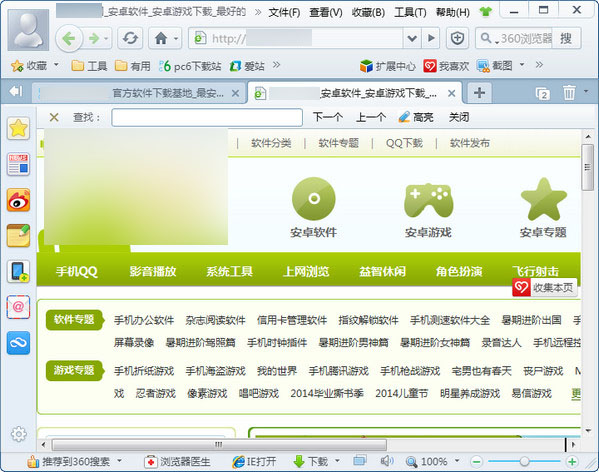The image size is (599, 472).
Task: Click the user avatar picture
Action: 28,30
